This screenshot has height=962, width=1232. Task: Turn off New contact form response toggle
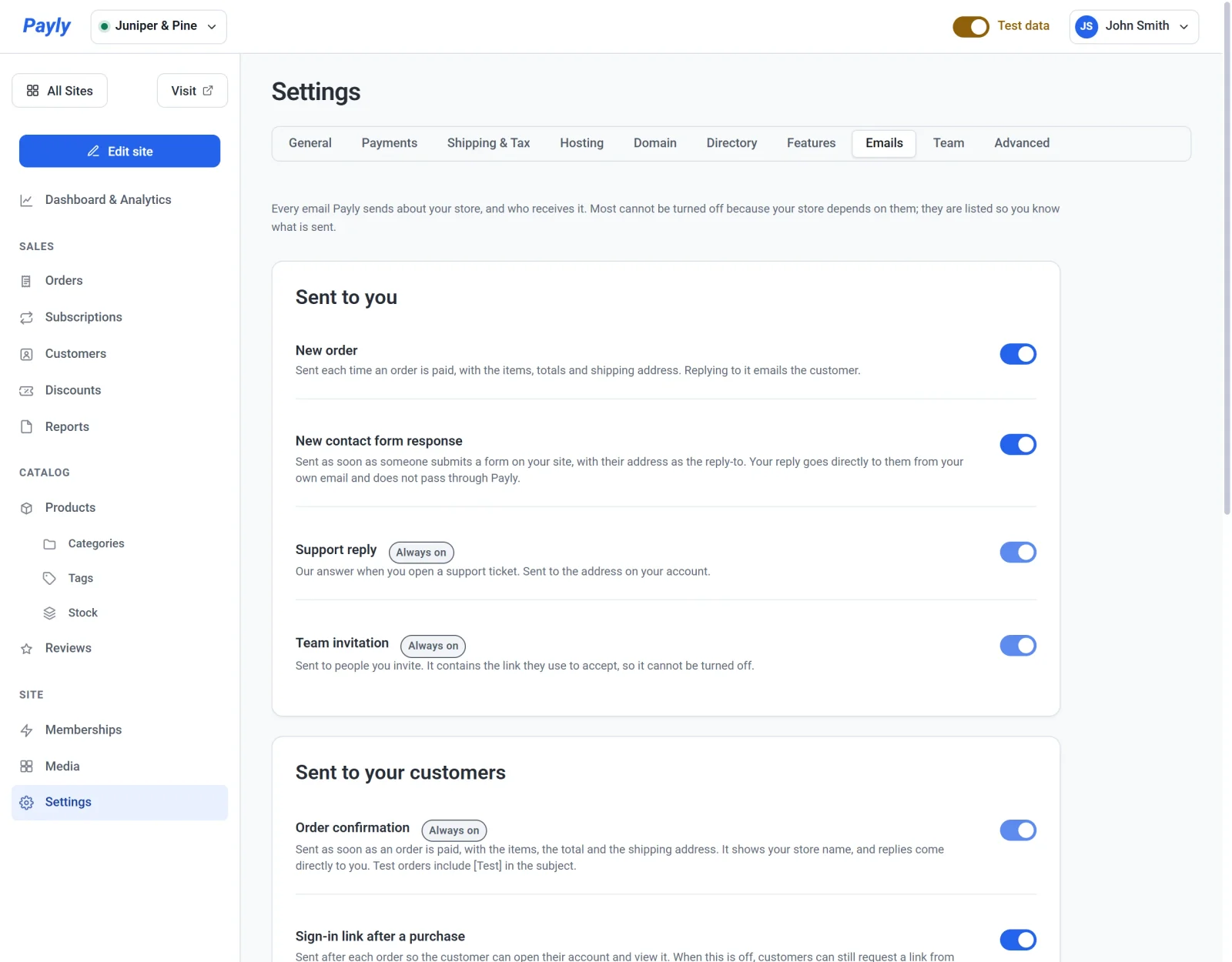tap(1018, 445)
